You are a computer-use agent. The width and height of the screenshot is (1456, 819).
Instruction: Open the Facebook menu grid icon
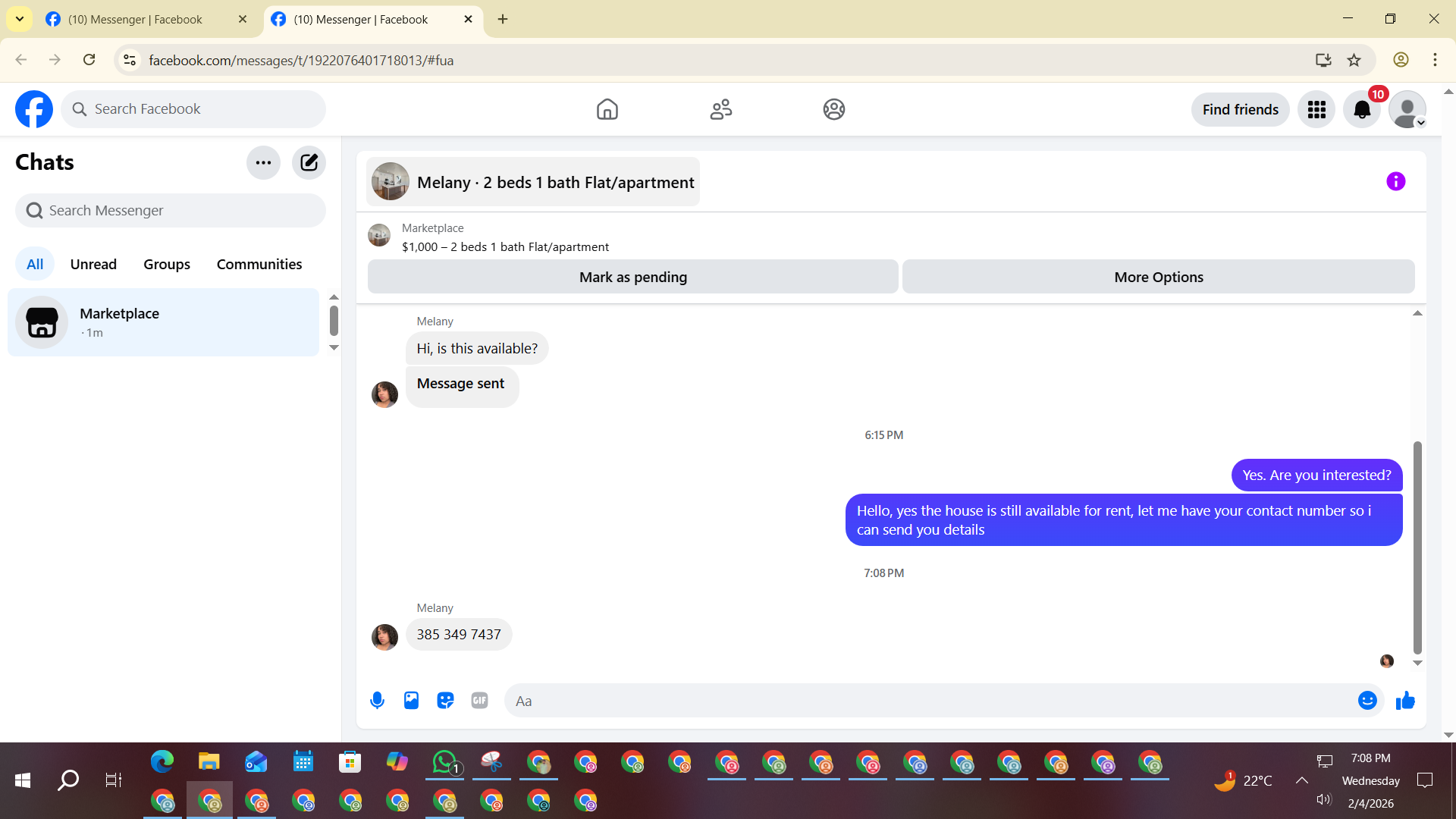coord(1316,110)
